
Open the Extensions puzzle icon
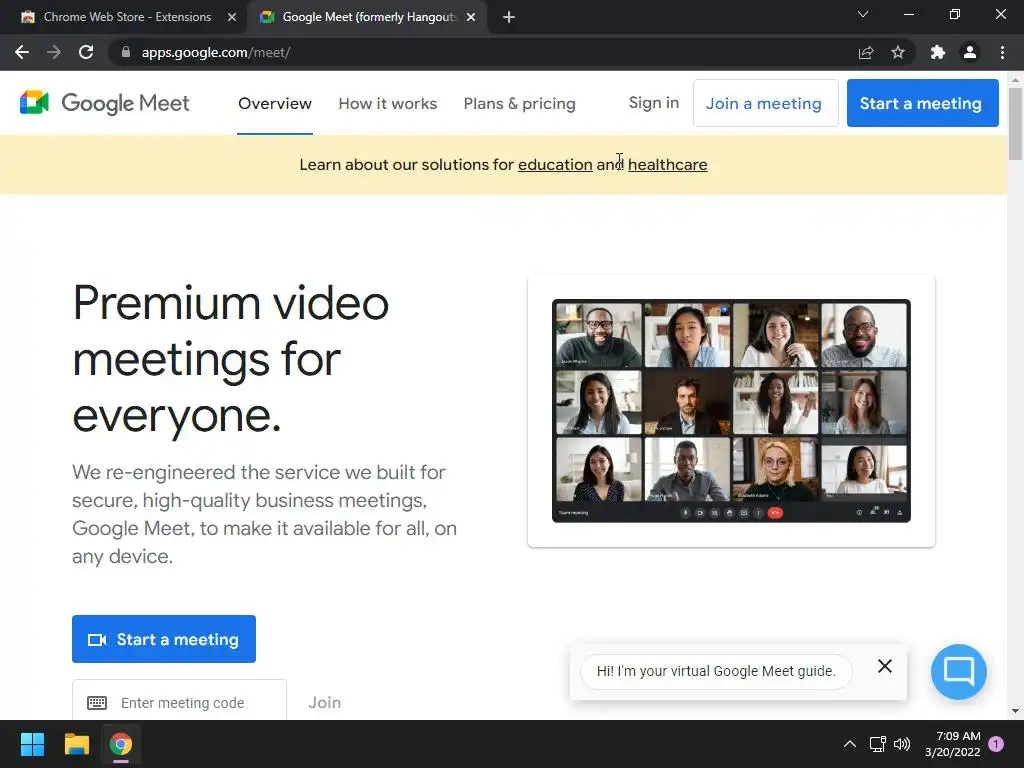(938, 52)
